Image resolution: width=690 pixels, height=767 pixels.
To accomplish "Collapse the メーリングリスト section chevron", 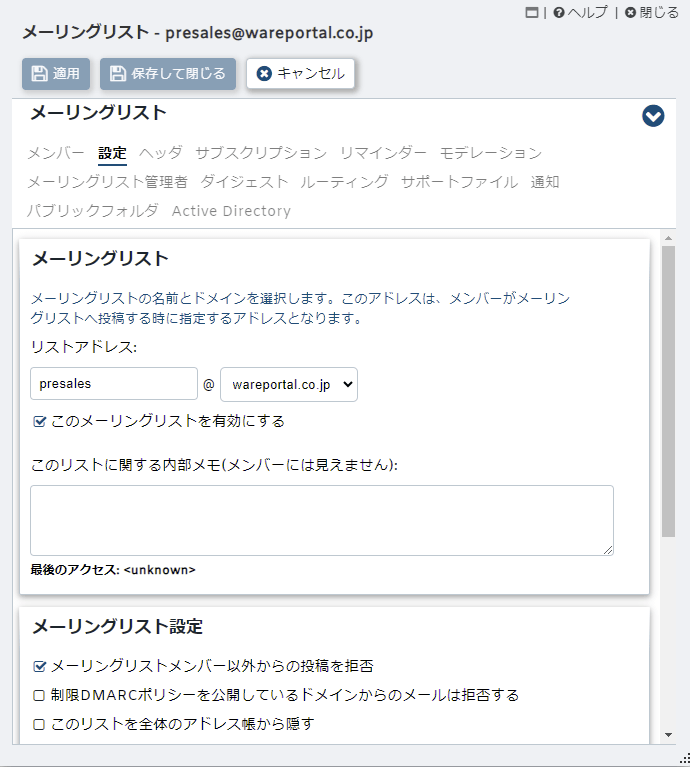I will coord(653,116).
